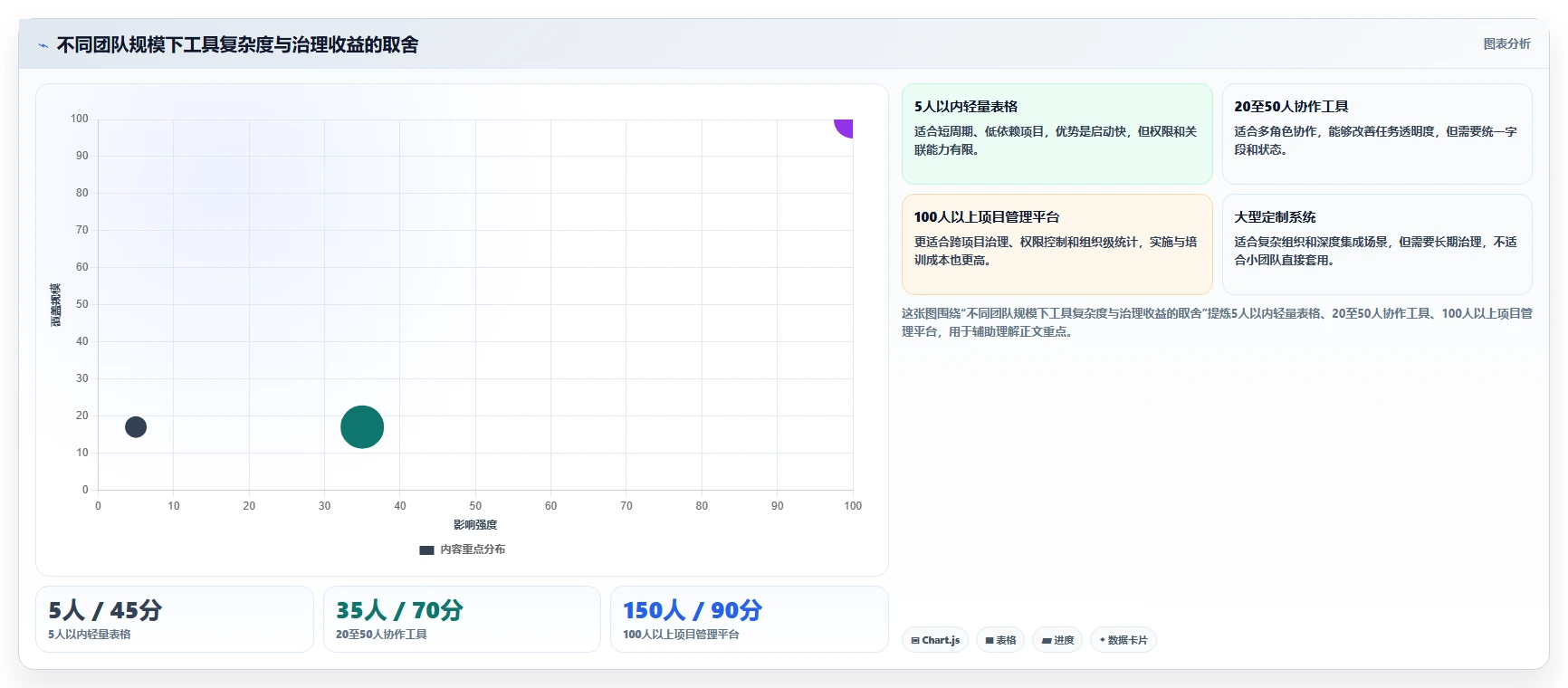Click the Chart.js tag chip
The width and height of the screenshot is (1568, 688).
pos(935,640)
